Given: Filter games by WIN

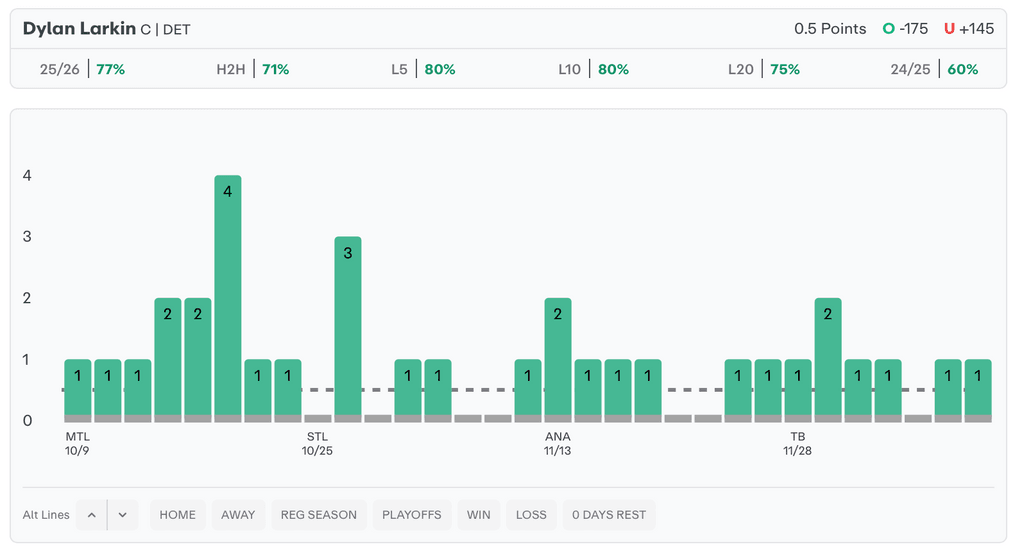Looking at the screenshot, I should point(479,515).
